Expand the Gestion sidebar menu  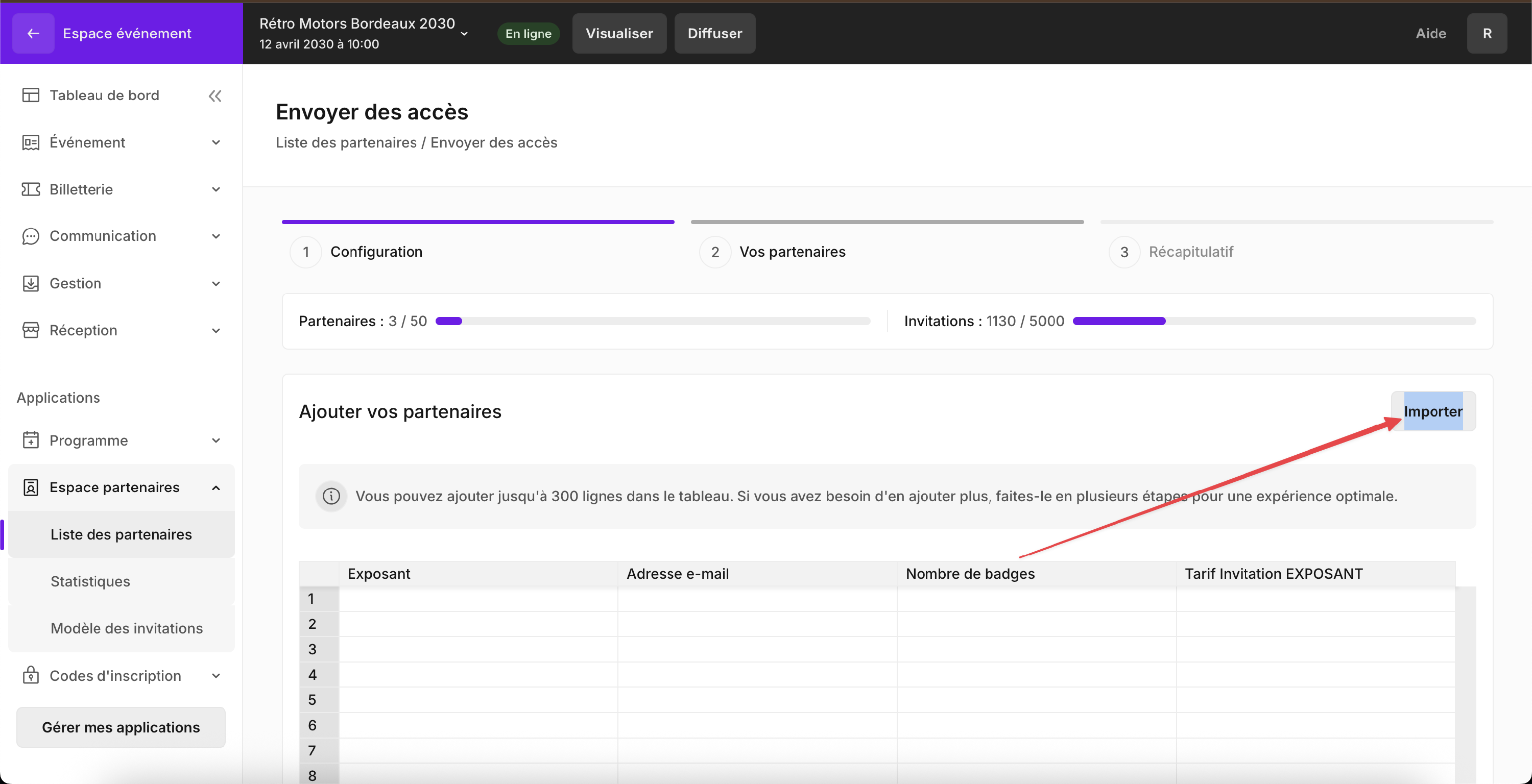tap(216, 283)
